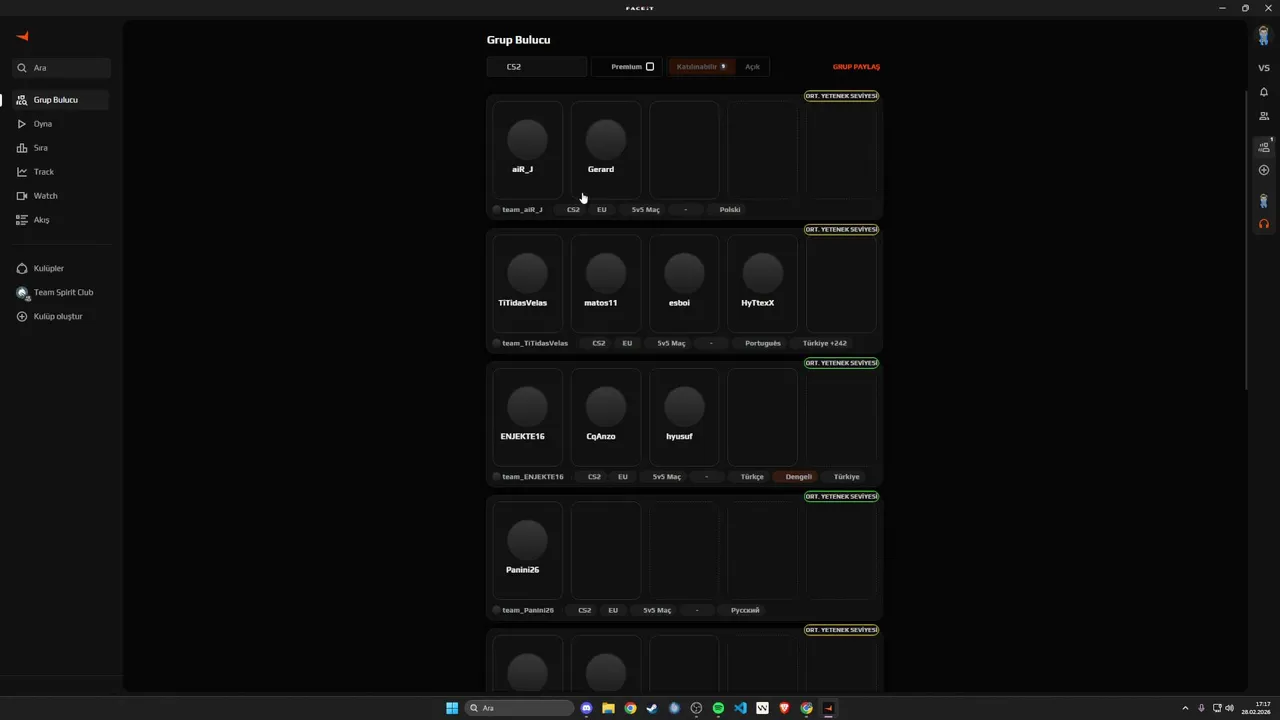Click the VS icon in right sidebar
Viewport: 1280px width, 720px height.
click(x=1264, y=68)
